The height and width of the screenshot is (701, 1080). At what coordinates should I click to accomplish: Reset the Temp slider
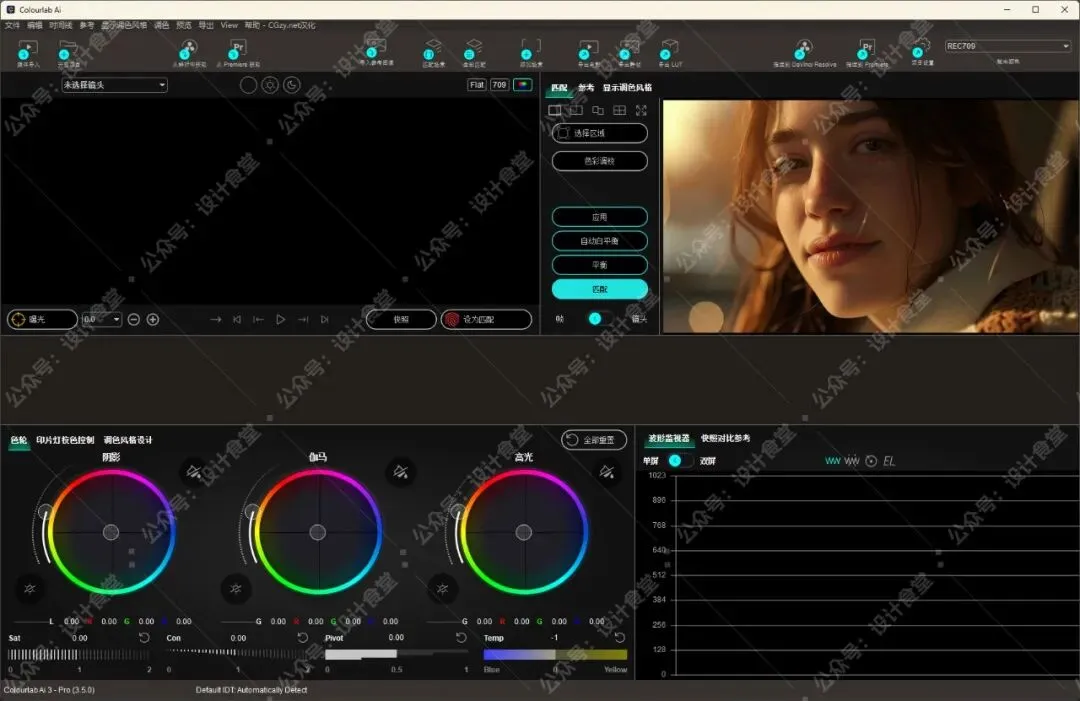(620, 638)
